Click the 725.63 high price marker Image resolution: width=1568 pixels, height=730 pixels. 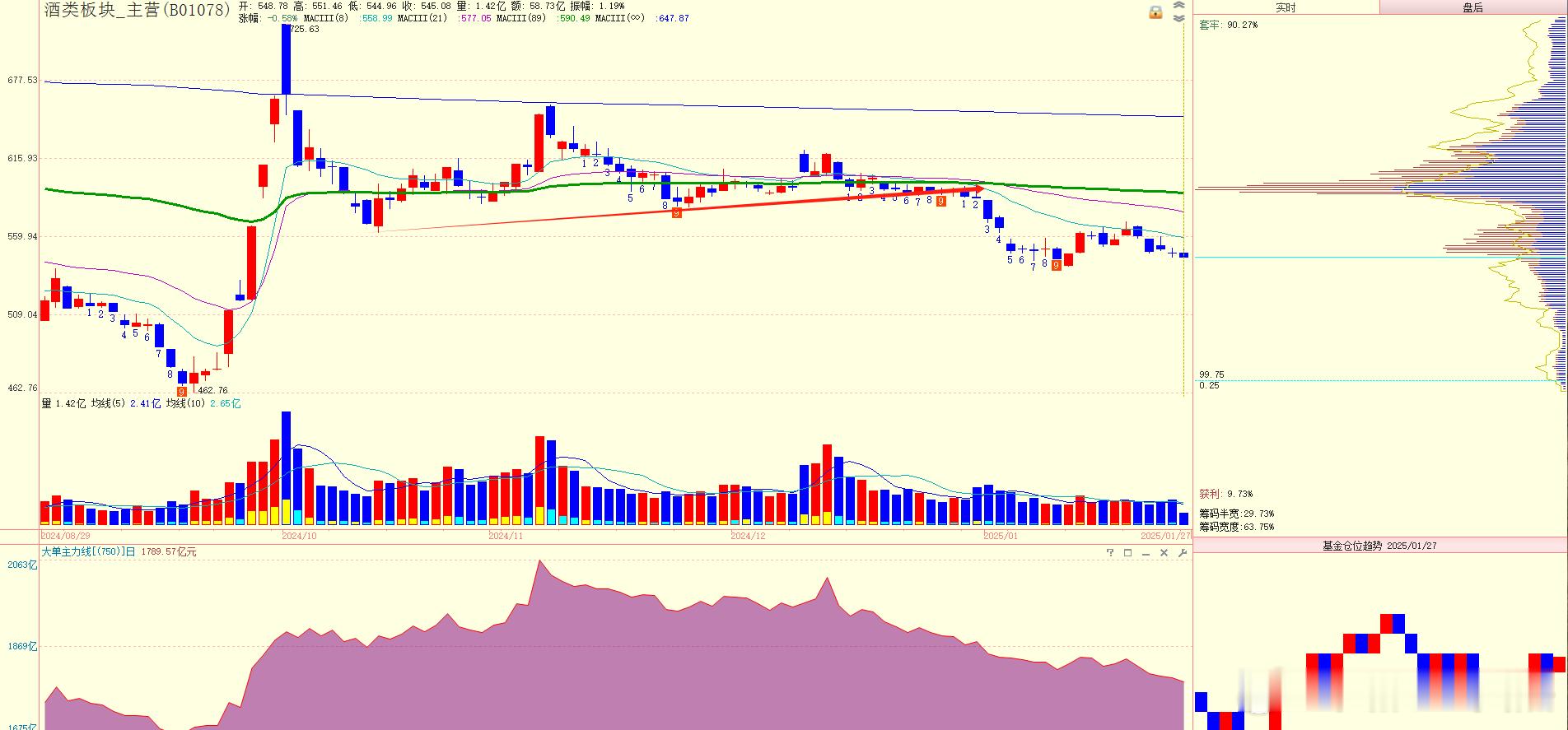(x=305, y=29)
